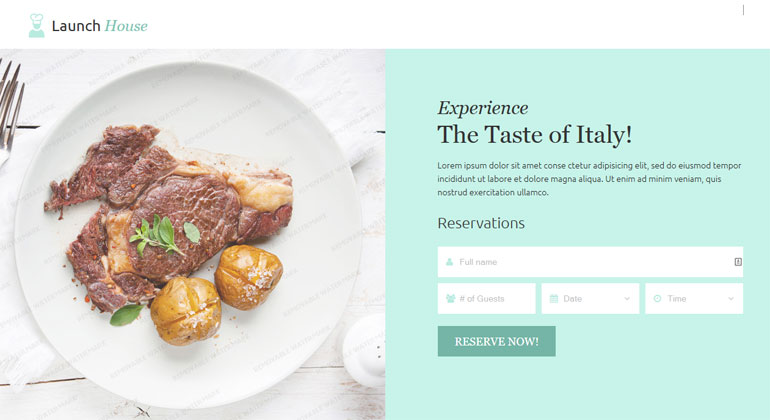This screenshot has width=770, height=420.
Task: Click the word Experience above the headline
Action: click(x=483, y=108)
